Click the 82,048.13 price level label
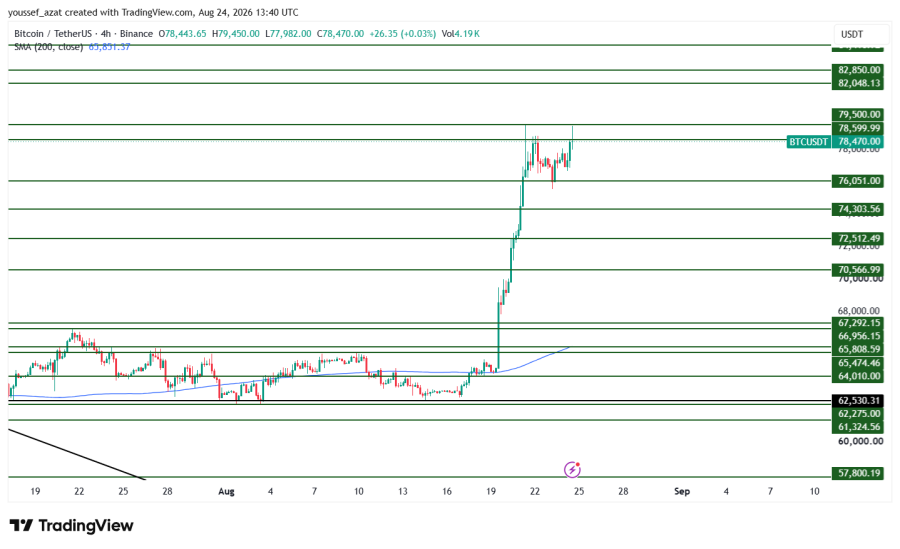 pos(858,83)
